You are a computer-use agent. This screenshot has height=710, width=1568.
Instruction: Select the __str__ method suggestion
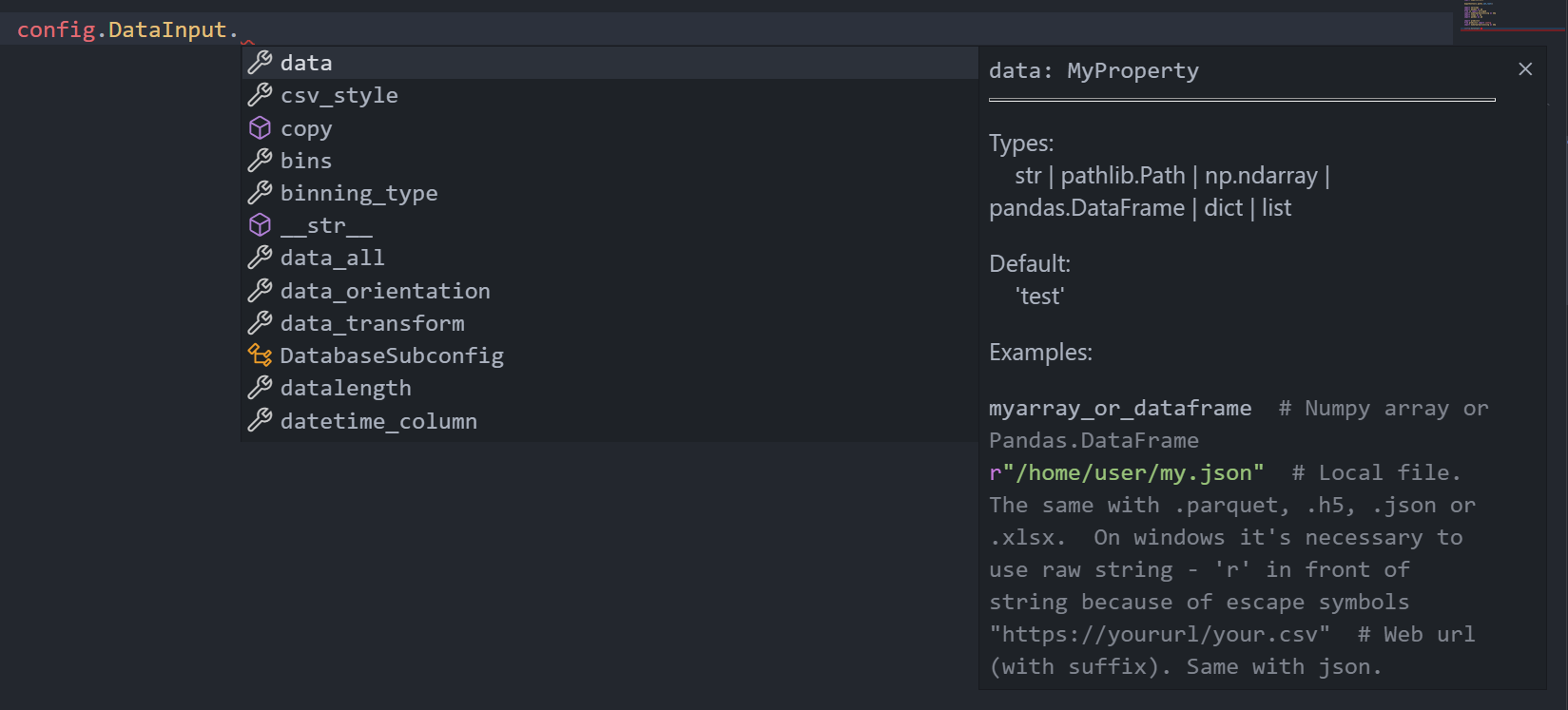coord(610,225)
